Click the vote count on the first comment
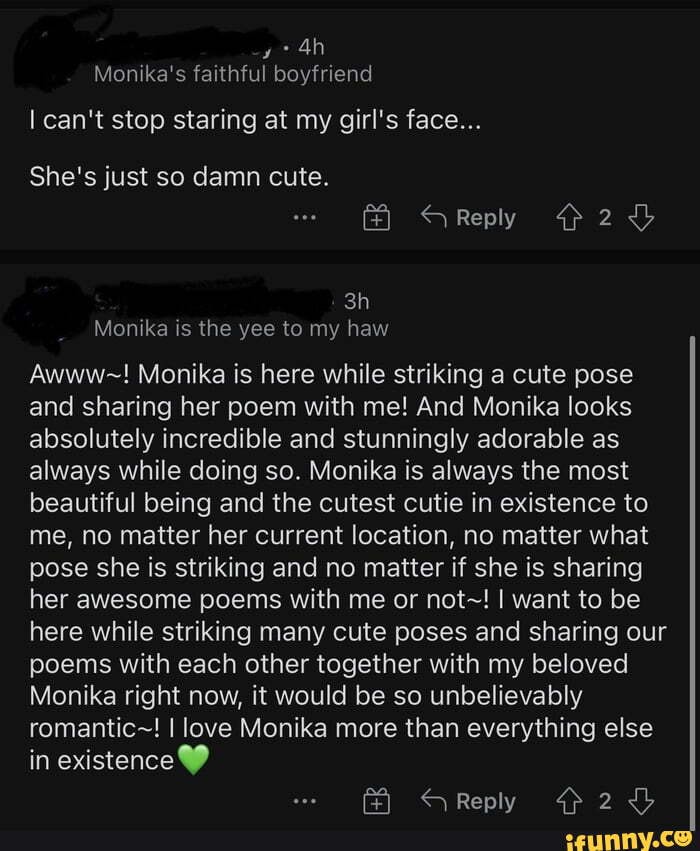The height and width of the screenshot is (851, 700). click(605, 218)
